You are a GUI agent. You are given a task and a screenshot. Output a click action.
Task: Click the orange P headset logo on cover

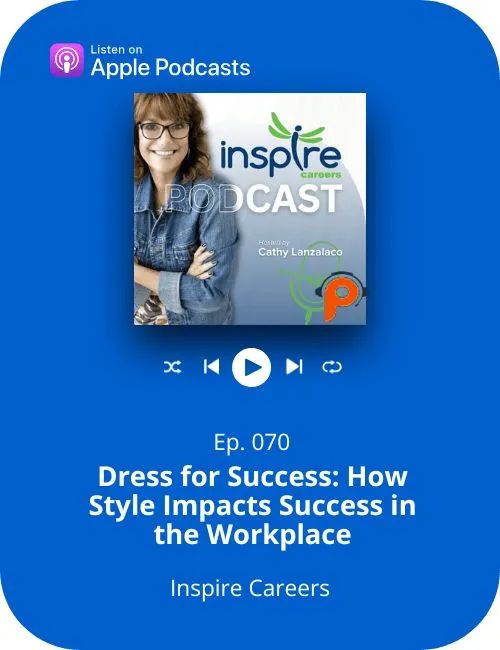[x=341, y=296]
